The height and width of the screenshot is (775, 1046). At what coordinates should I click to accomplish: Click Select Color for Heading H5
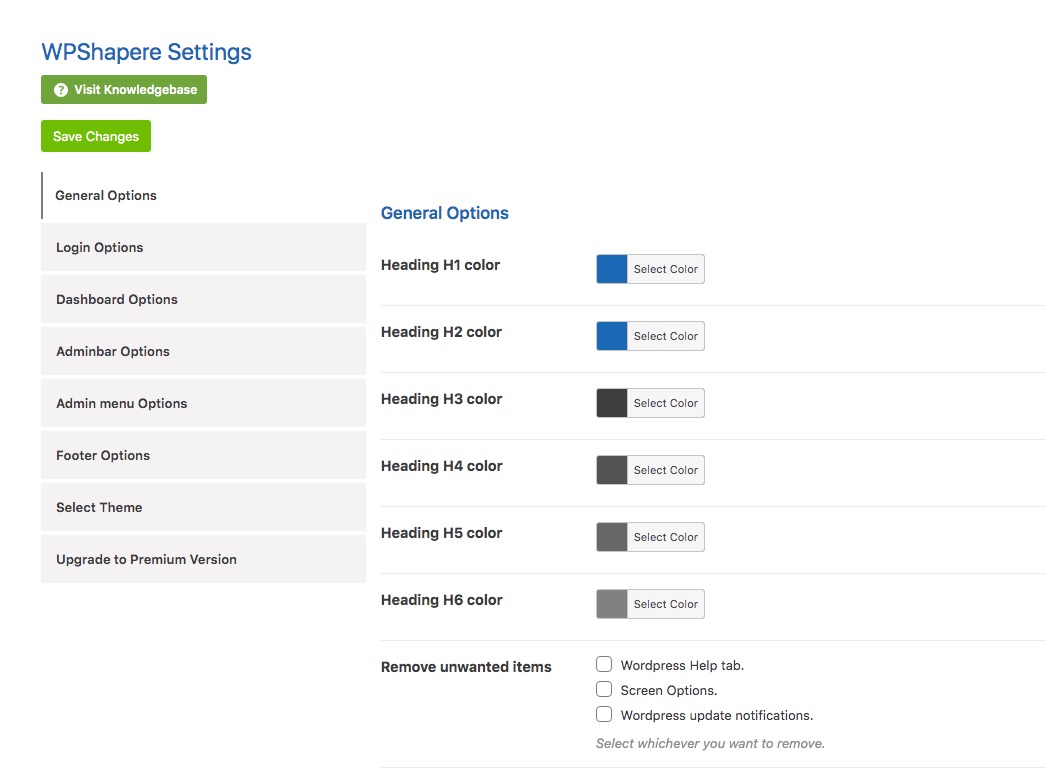(666, 537)
